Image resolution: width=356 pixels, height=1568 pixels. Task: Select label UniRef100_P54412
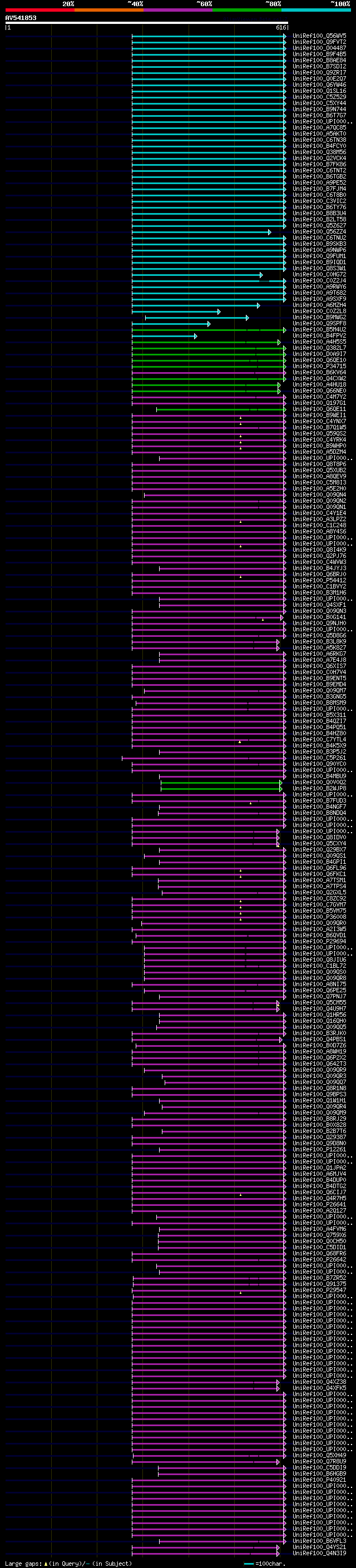(x=319, y=580)
